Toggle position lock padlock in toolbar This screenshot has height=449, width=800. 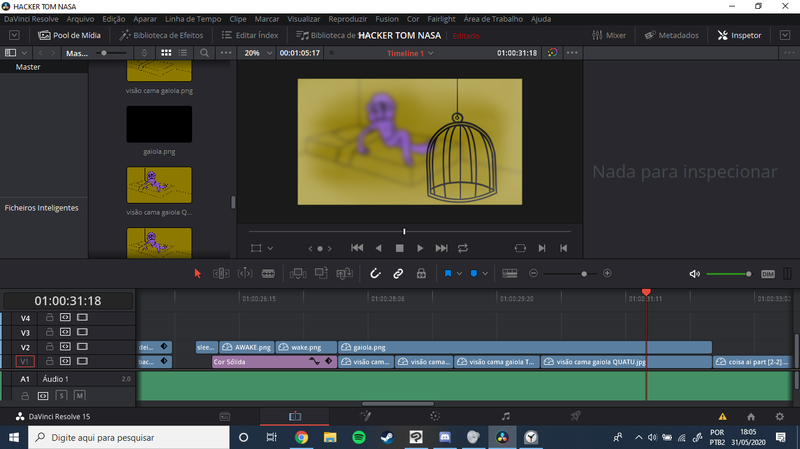[421, 273]
